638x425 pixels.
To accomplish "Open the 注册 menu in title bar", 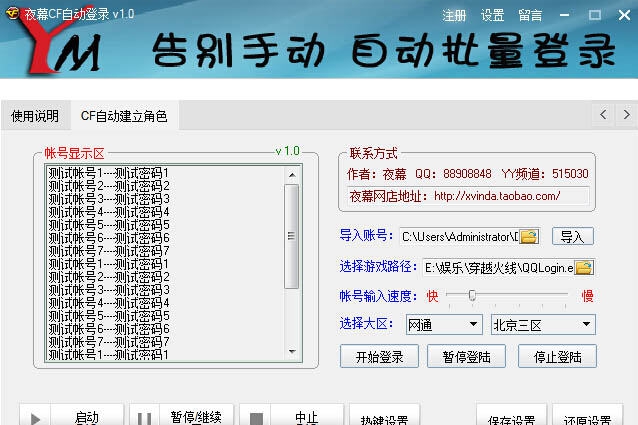I will pos(454,15).
